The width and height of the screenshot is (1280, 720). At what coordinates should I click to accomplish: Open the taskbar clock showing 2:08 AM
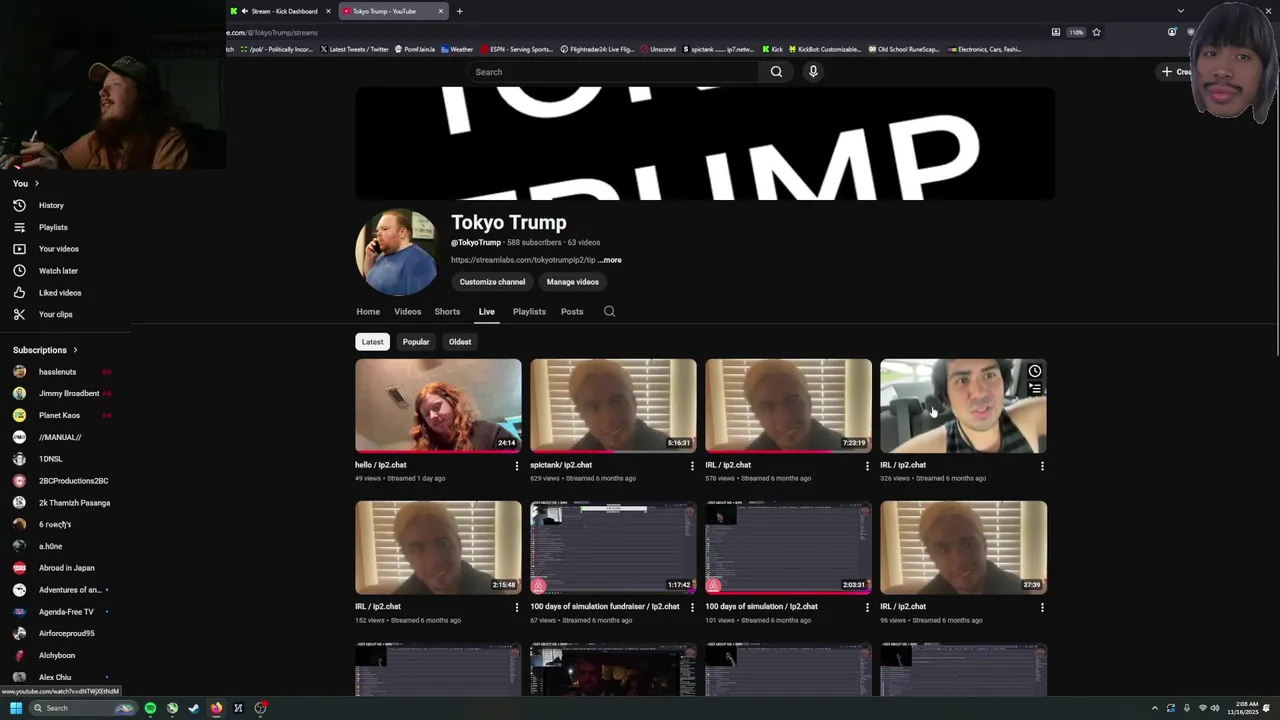[x=1244, y=708]
